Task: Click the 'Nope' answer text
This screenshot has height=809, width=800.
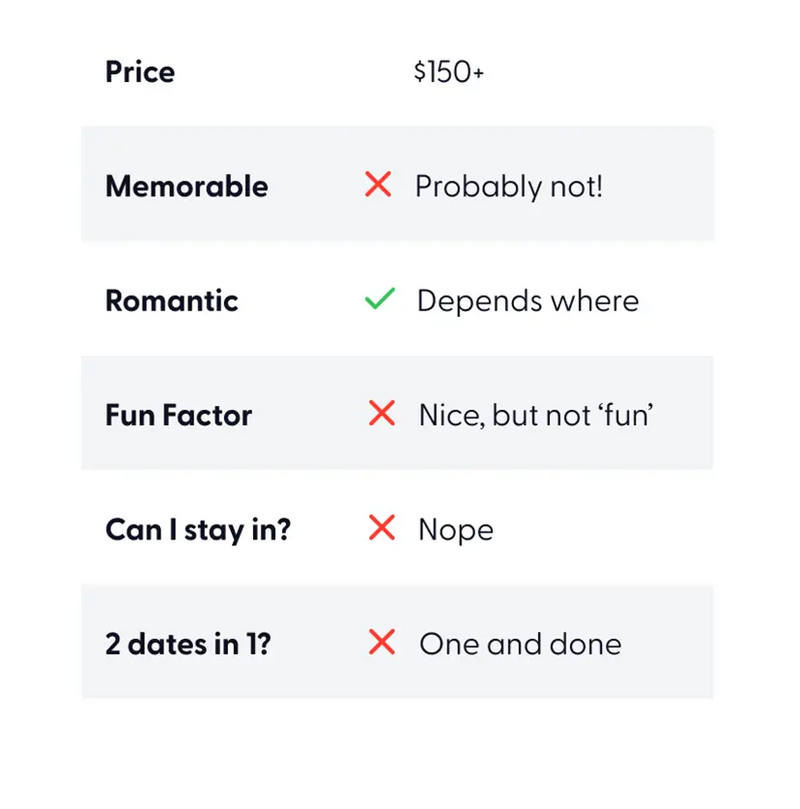Action: click(x=456, y=531)
